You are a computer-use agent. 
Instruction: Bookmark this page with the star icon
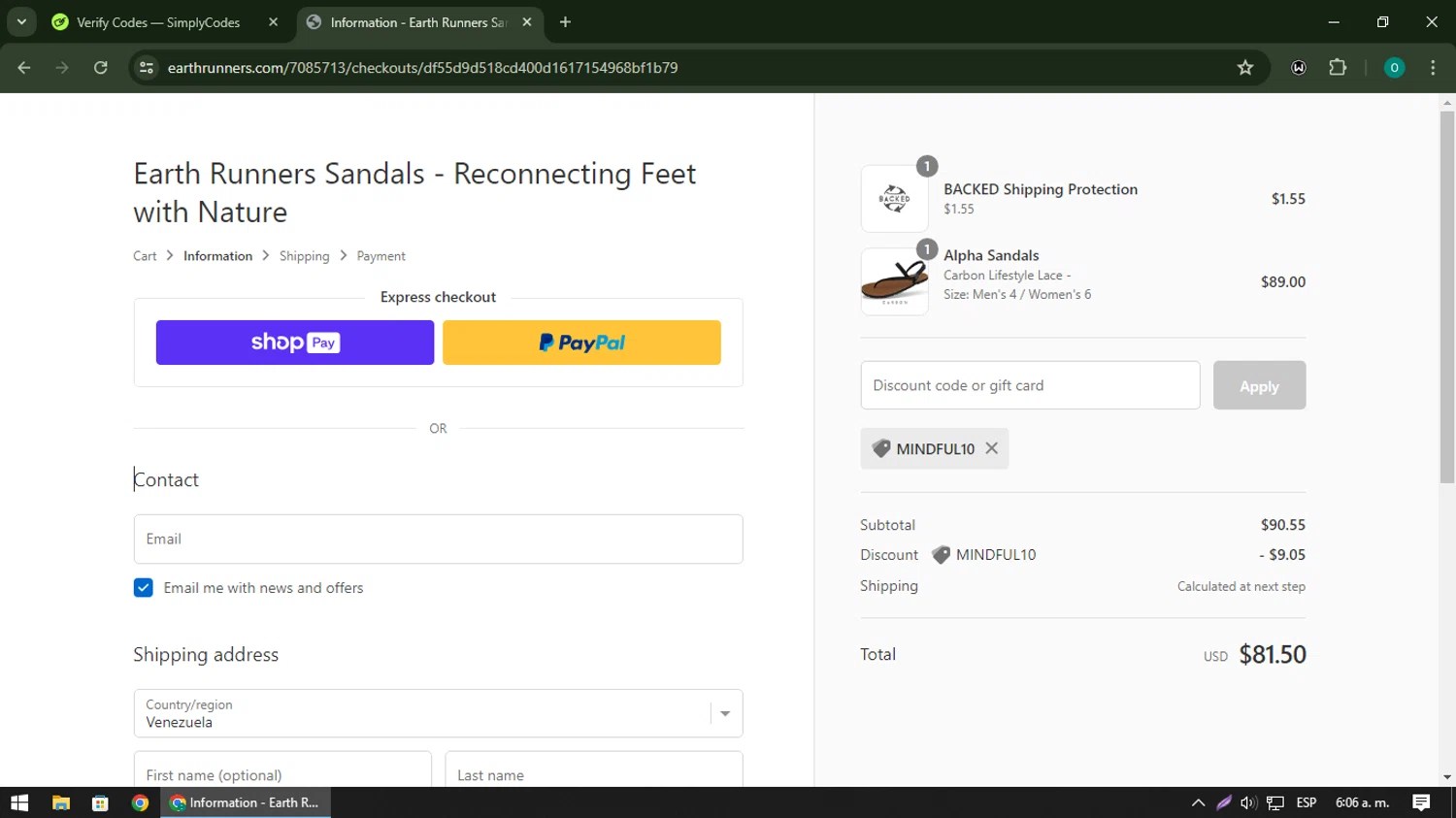(x=1245, y=68)
